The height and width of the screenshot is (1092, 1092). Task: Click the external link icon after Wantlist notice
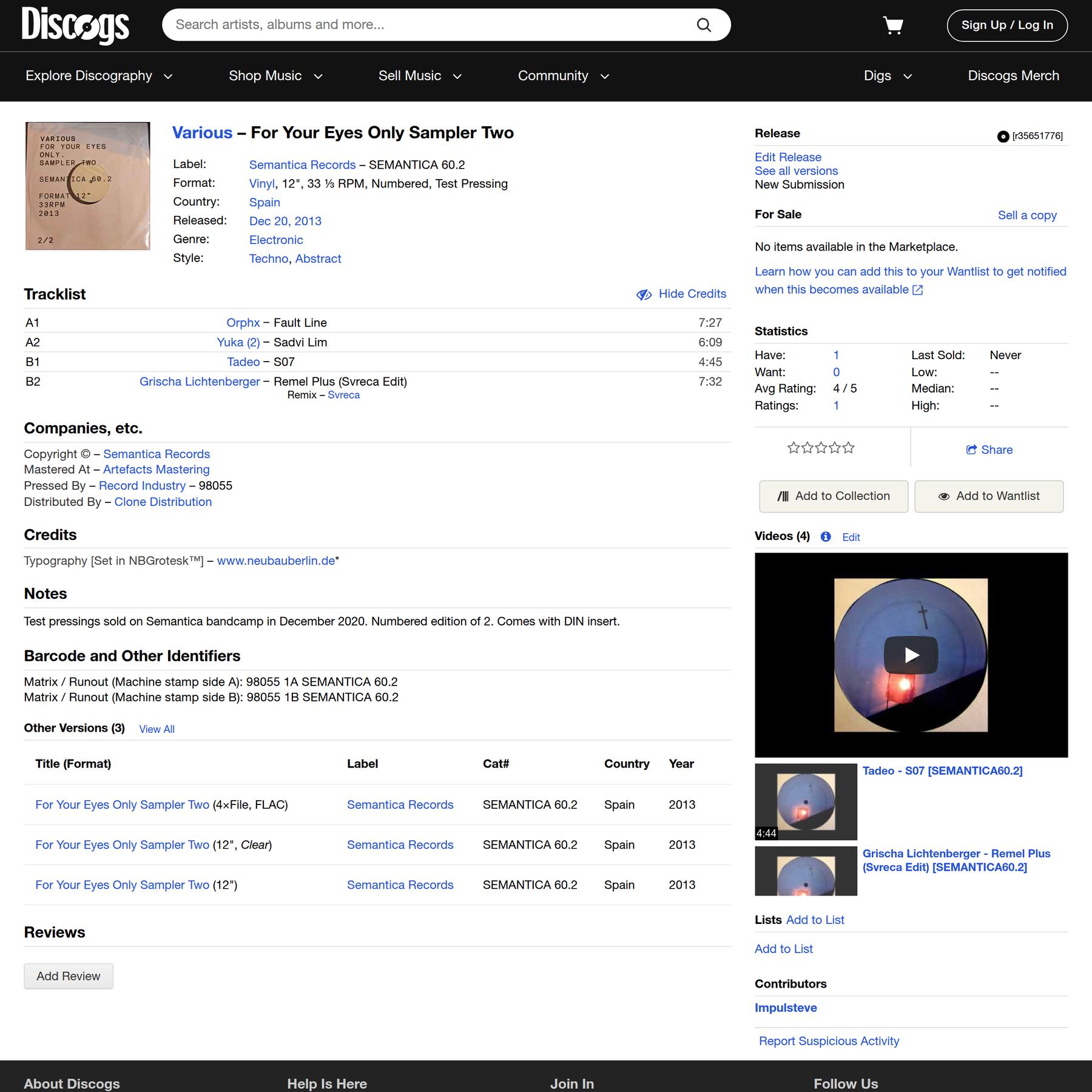tap(918, 290)
